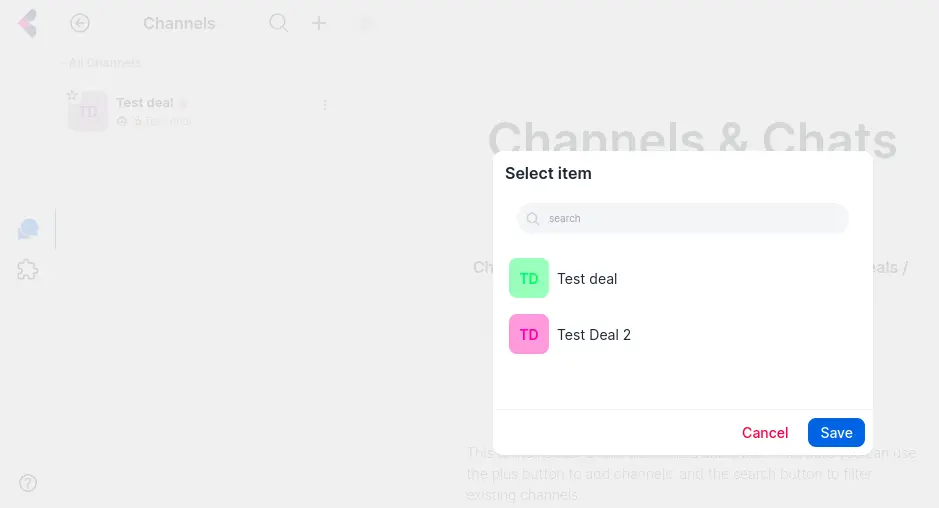The width and height of the screenshot is (939, 508).
Task: Click the pink TD avatar for Test Deal 2
Action: pos(529,334)
